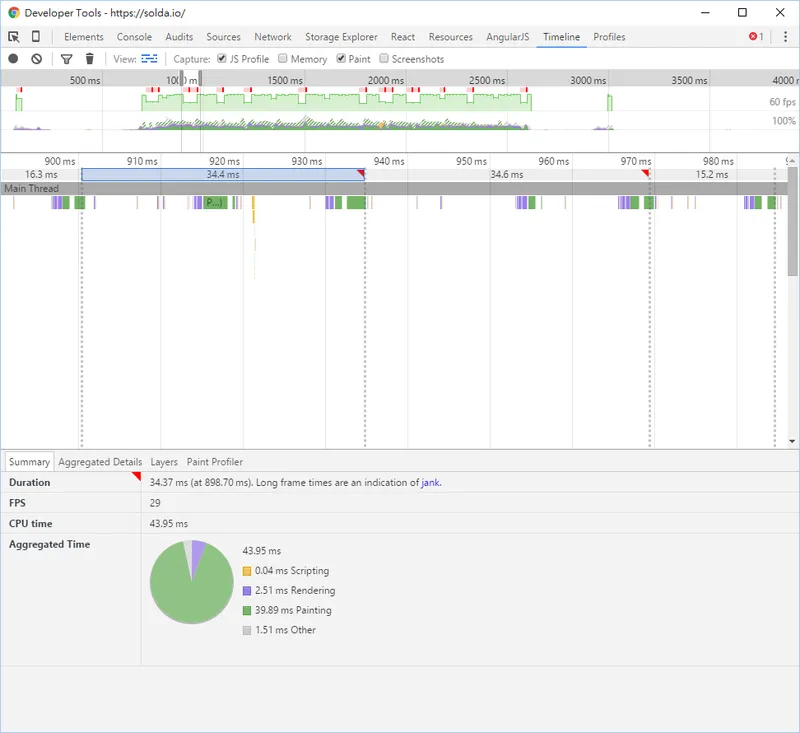Screen dimensions: 800x733
Task: Click the green Painting legend swatch
Action: coord(247,610)
